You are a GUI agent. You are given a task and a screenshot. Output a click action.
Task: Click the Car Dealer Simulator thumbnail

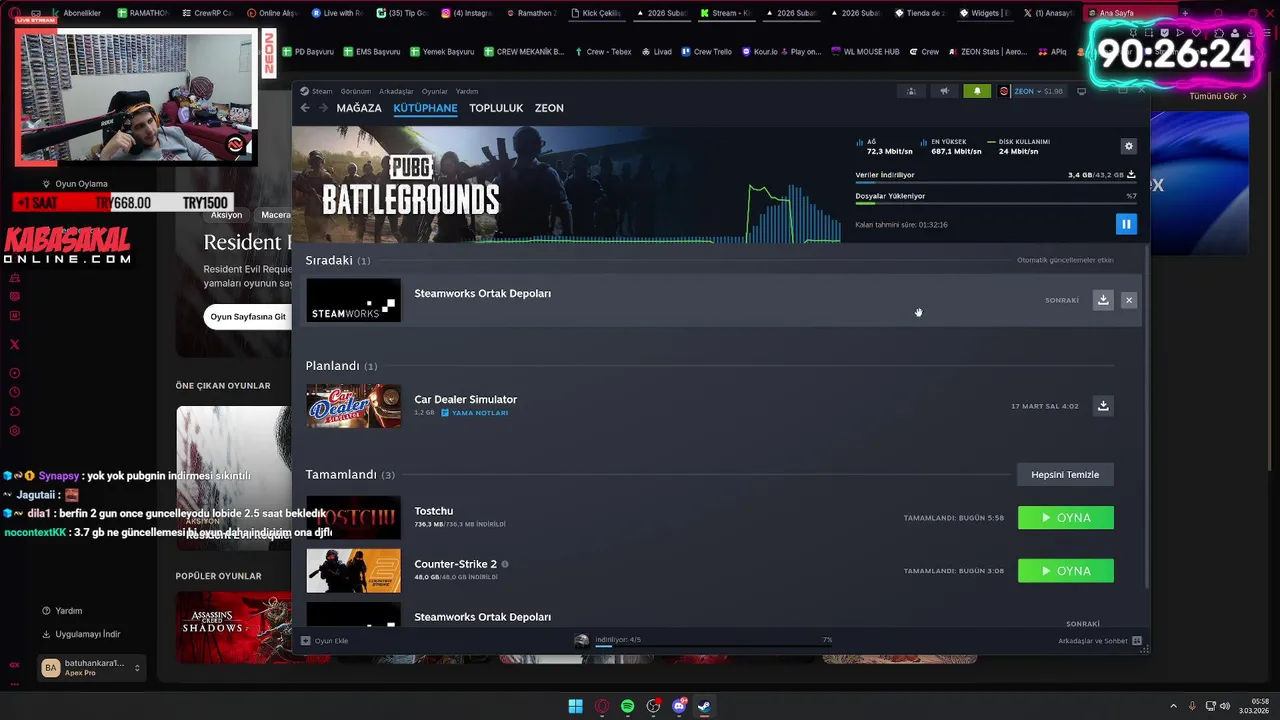tap(353, 405)
